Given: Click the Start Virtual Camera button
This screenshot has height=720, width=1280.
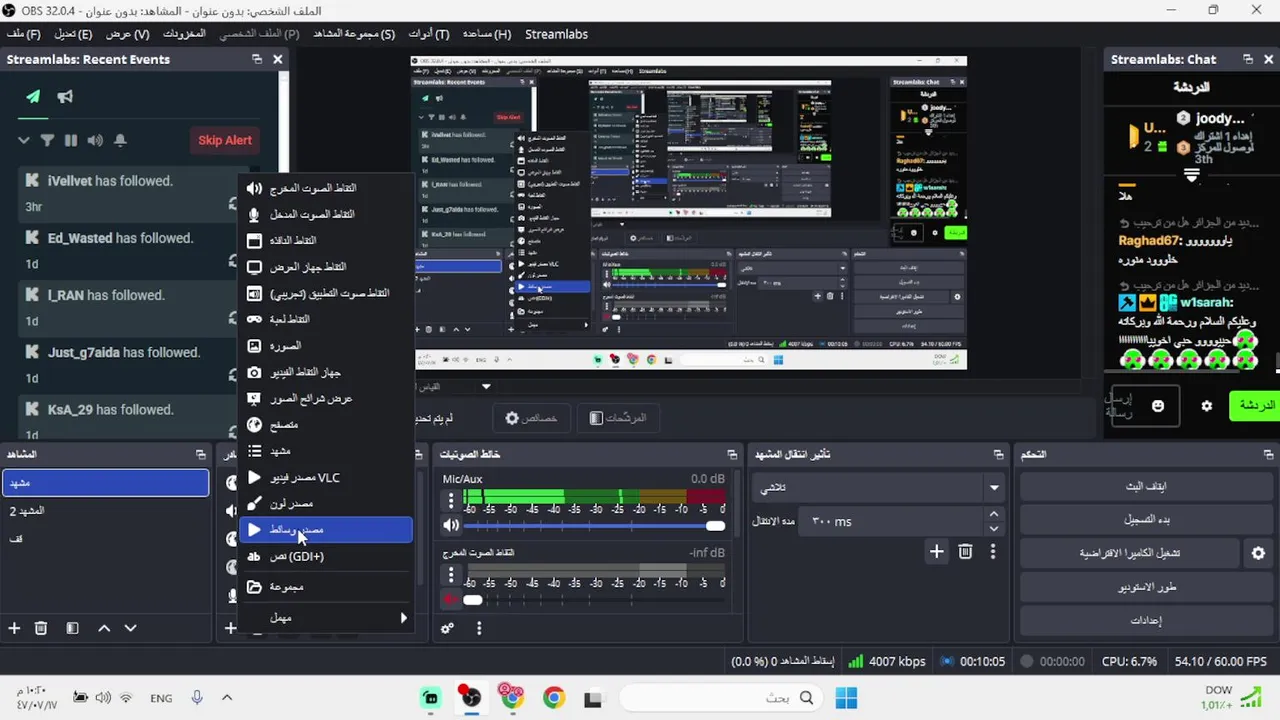Looking at the screenshot, I should pyautogui.click(x=1132, y=553).
